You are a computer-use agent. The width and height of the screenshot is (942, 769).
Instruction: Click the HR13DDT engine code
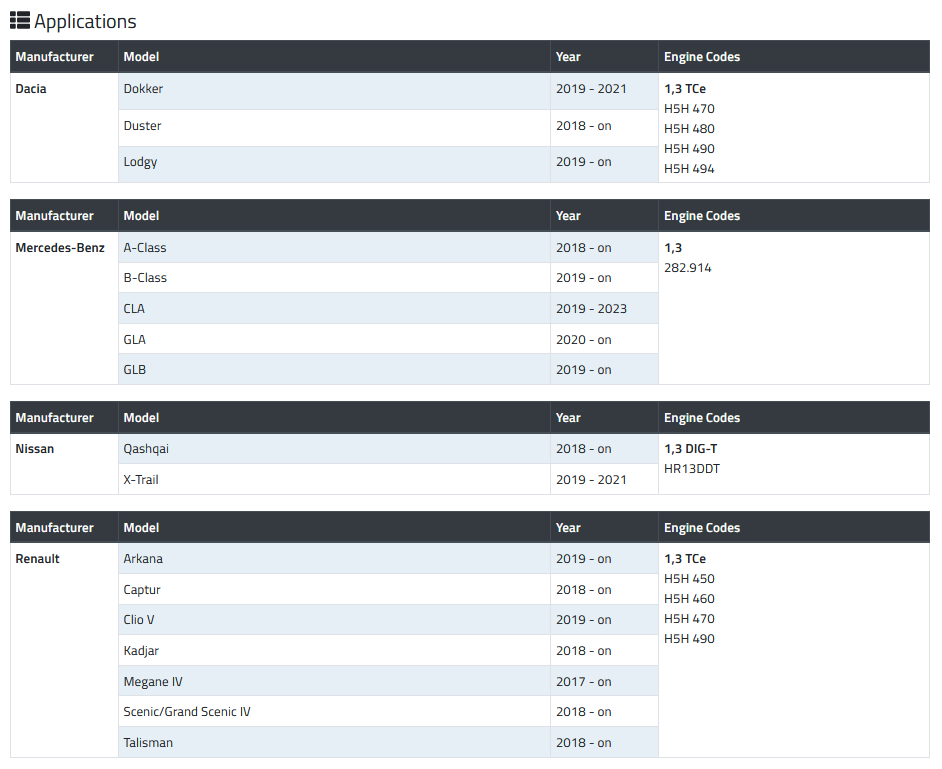click(x=692, y=469)
